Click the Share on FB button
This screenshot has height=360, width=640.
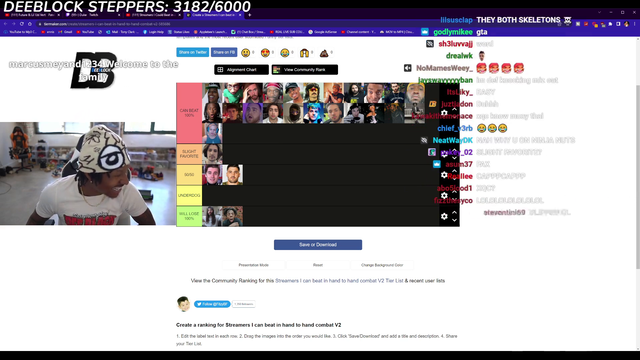(x=224, y=52)
